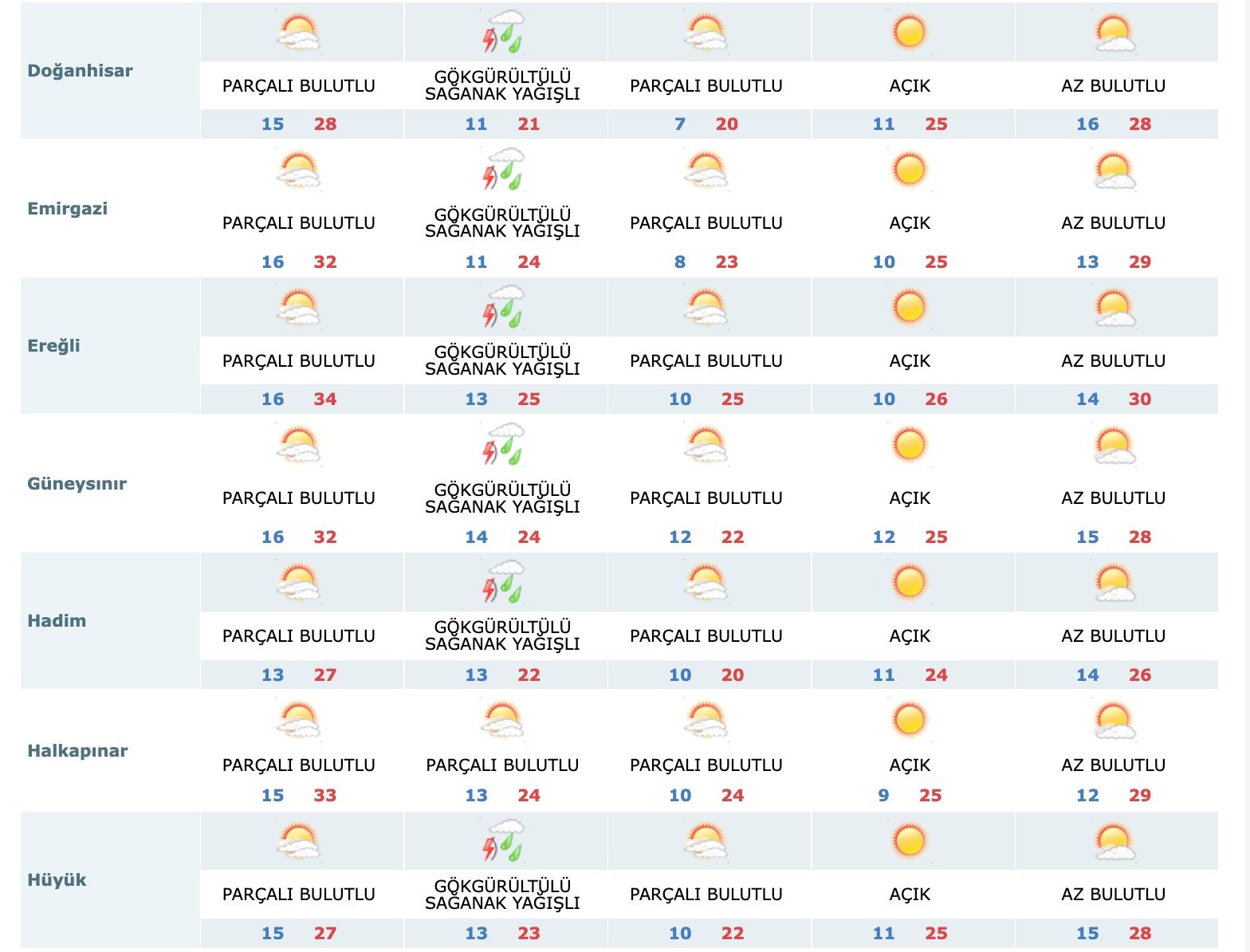This screenshot has width=1250, height=952.
Task: Click Ereğli's AZ BULUTLU weather icon
Action: pyautogui.click(x=1114, y=308)
